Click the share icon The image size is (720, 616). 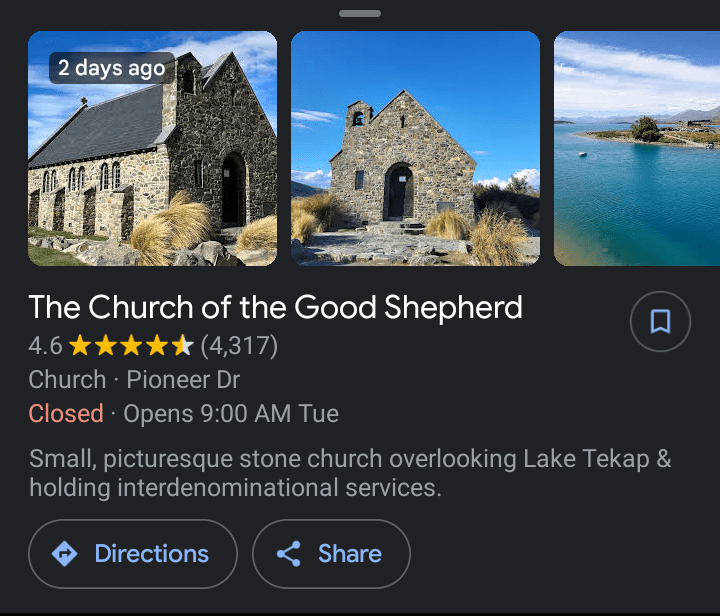coord(289,554)
